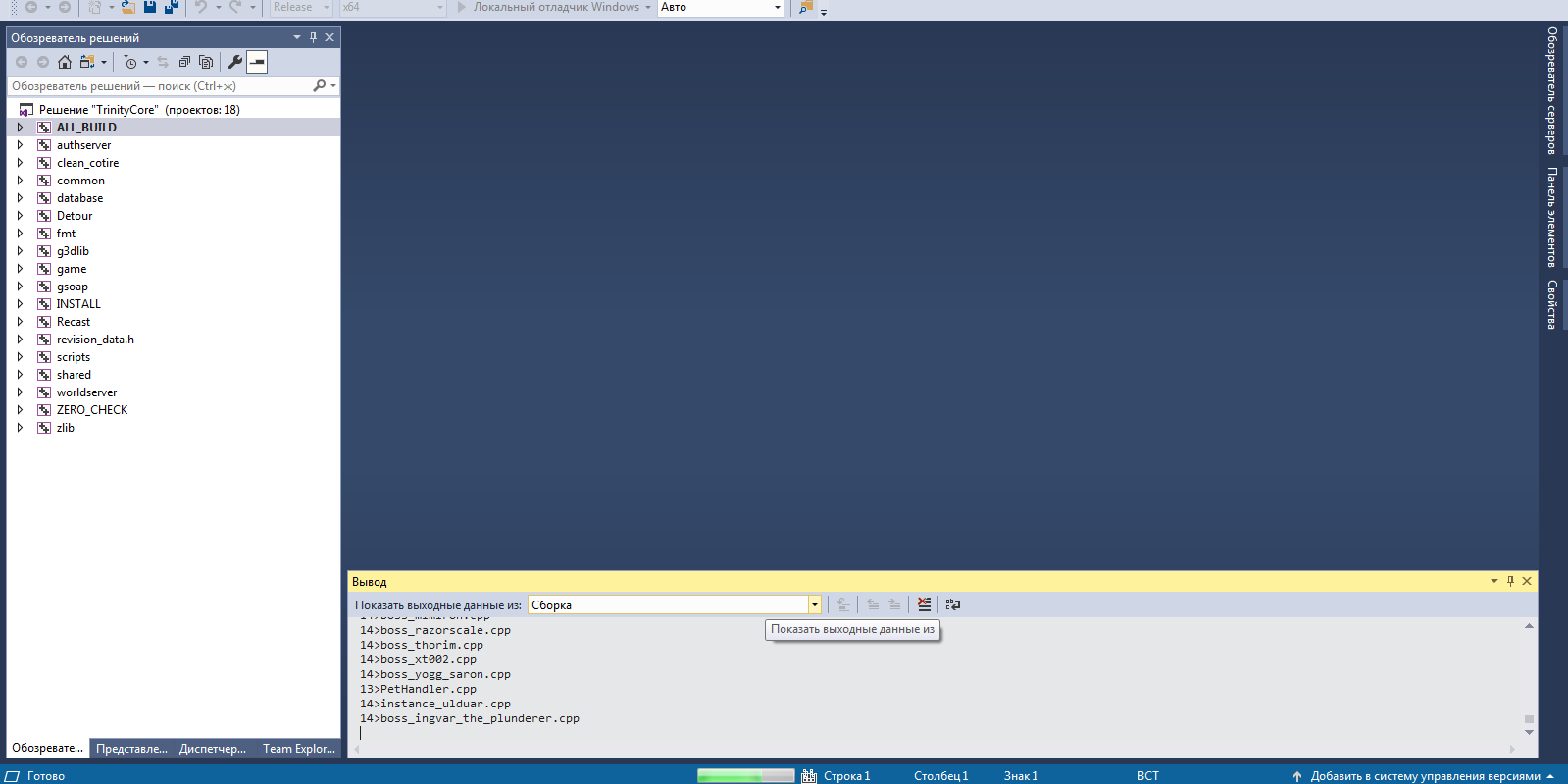Select the database project
Screen dimensions: 1568x784
[79, 198]
